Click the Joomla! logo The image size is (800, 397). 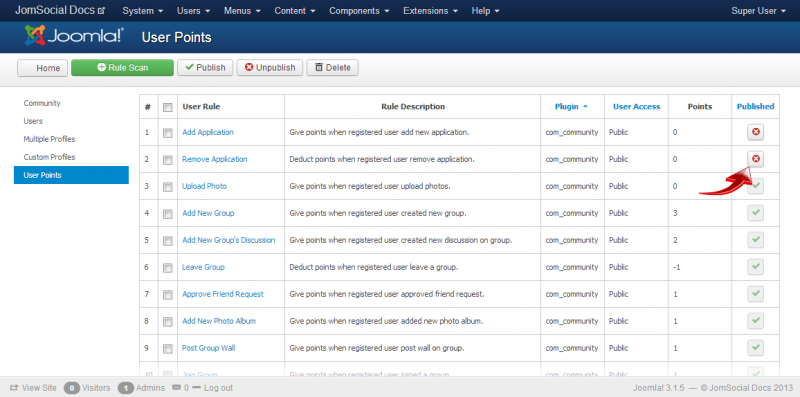coord(74,36)
